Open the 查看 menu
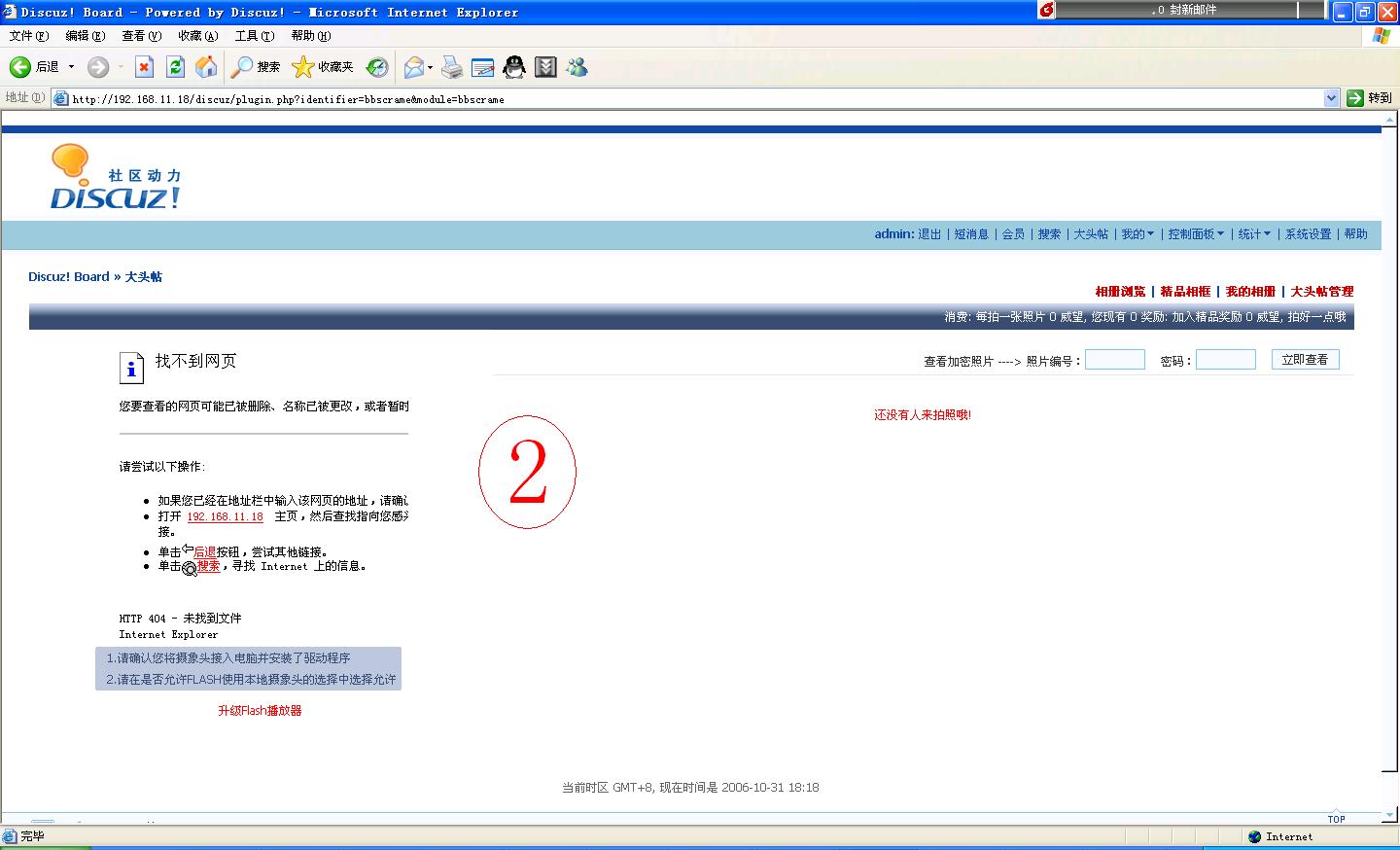 click(142, 36)
